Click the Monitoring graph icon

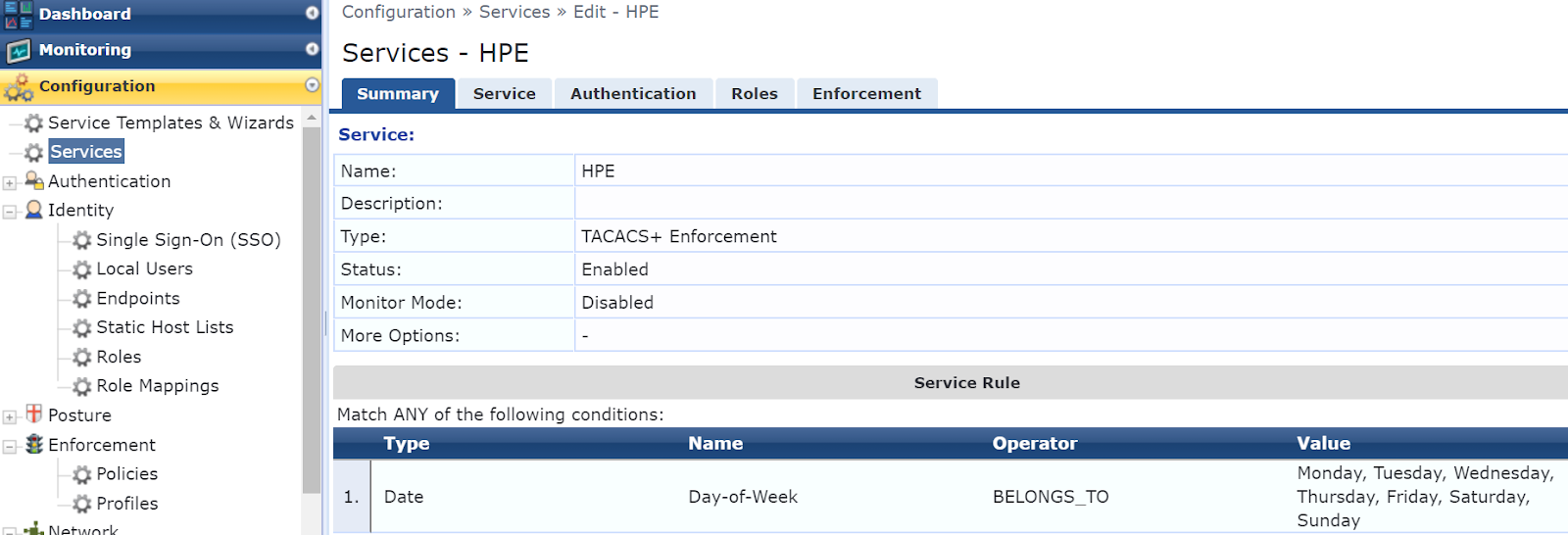coord(19,50)
